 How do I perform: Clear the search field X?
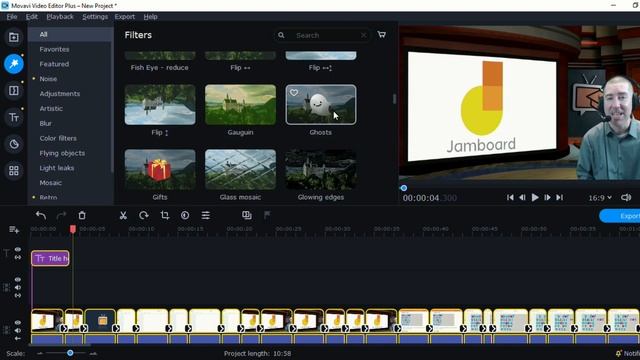pos(364,36)
